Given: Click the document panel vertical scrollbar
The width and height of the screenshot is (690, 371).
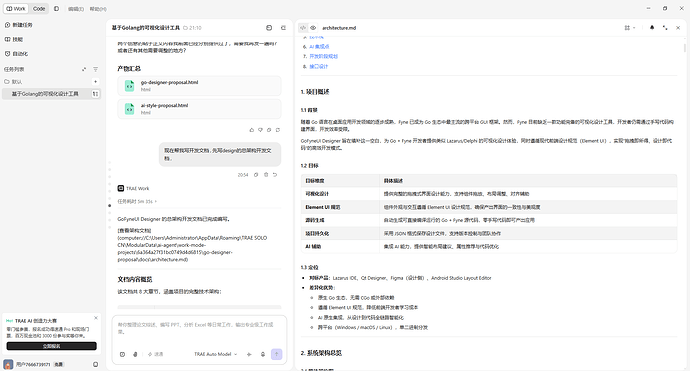Looking at the screenshot, I should (x=685, y=48).
